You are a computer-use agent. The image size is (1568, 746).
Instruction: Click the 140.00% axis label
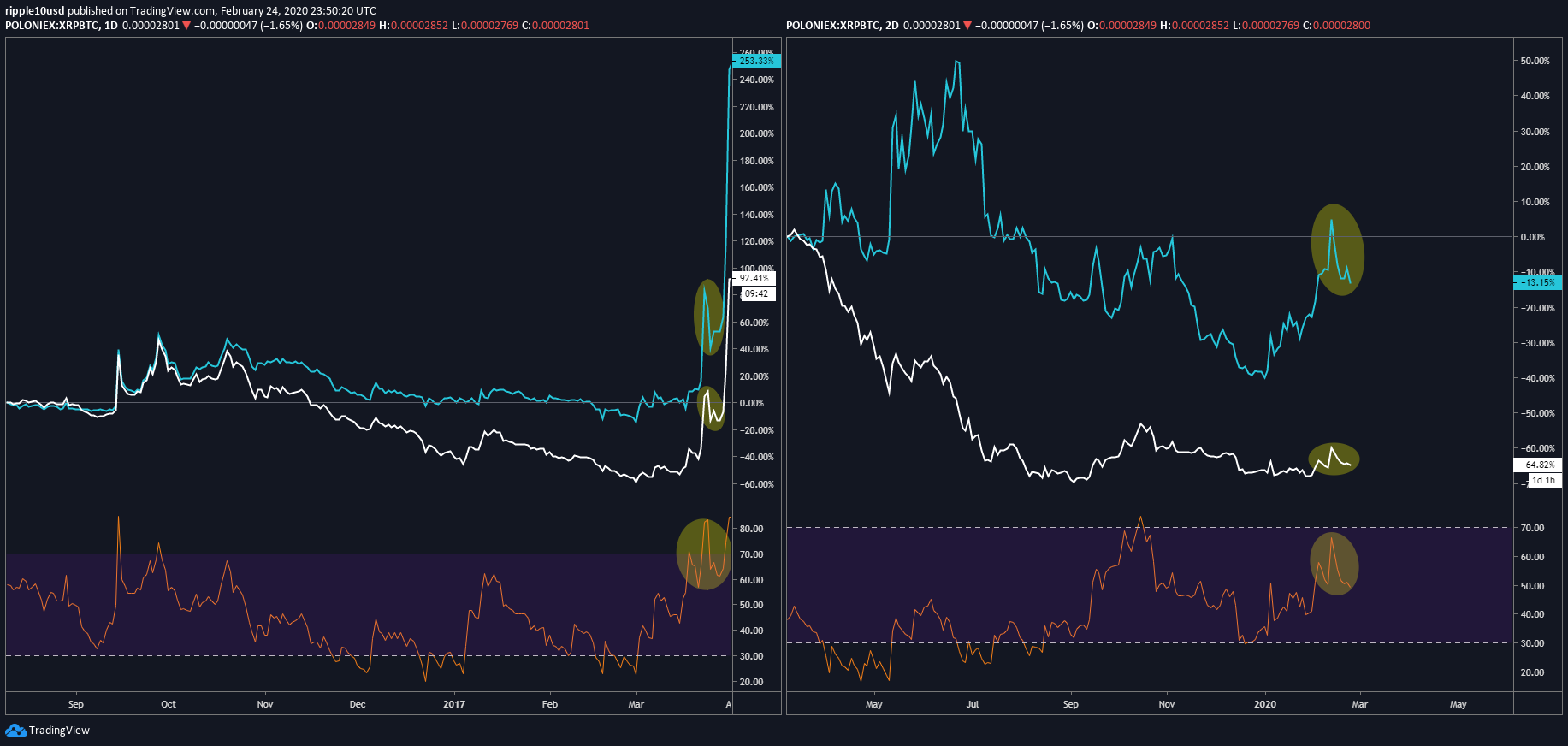tap(757, 215)
